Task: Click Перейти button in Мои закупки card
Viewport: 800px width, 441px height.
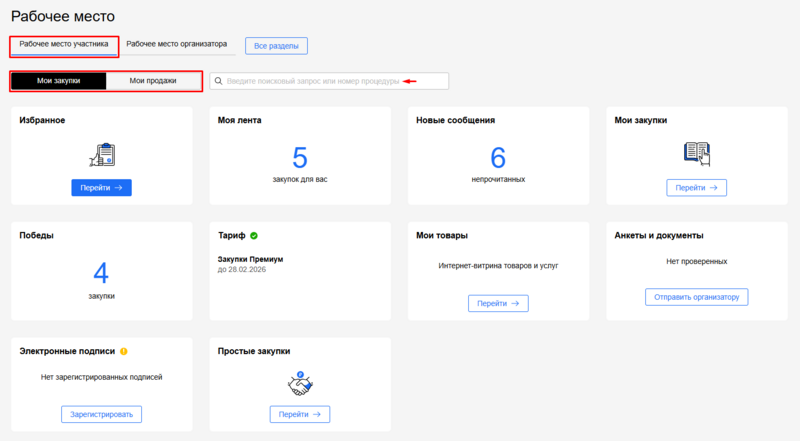Action: (x=696, y=188)
